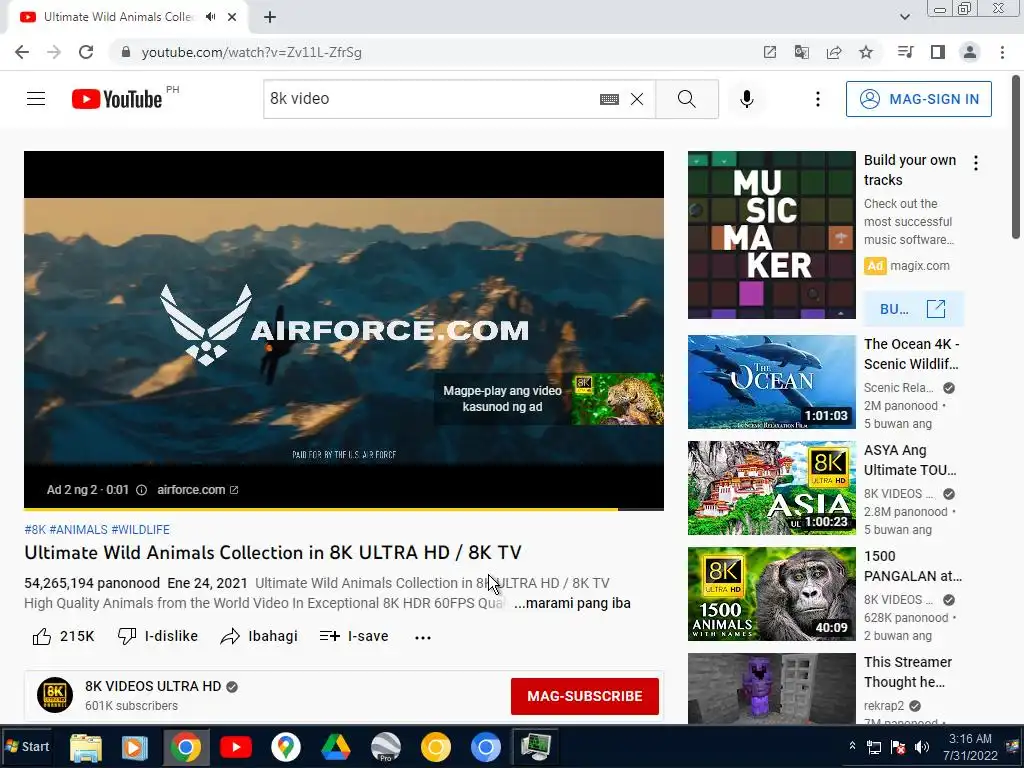Open the Windows Start menu
Screen dimensions: 1024x768
click(26, 746)
